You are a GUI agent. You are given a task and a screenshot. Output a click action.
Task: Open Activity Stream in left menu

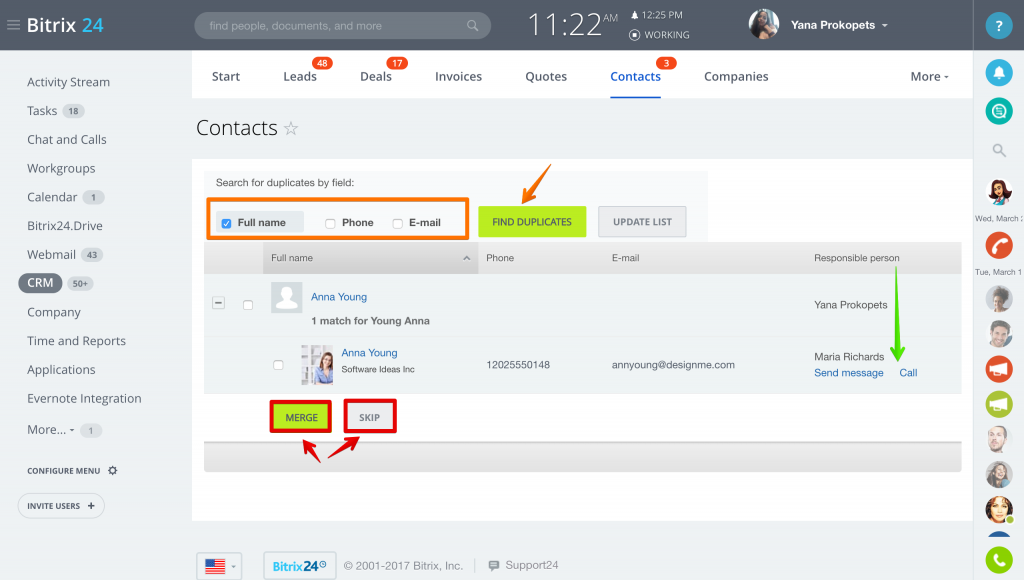[69, 82]
